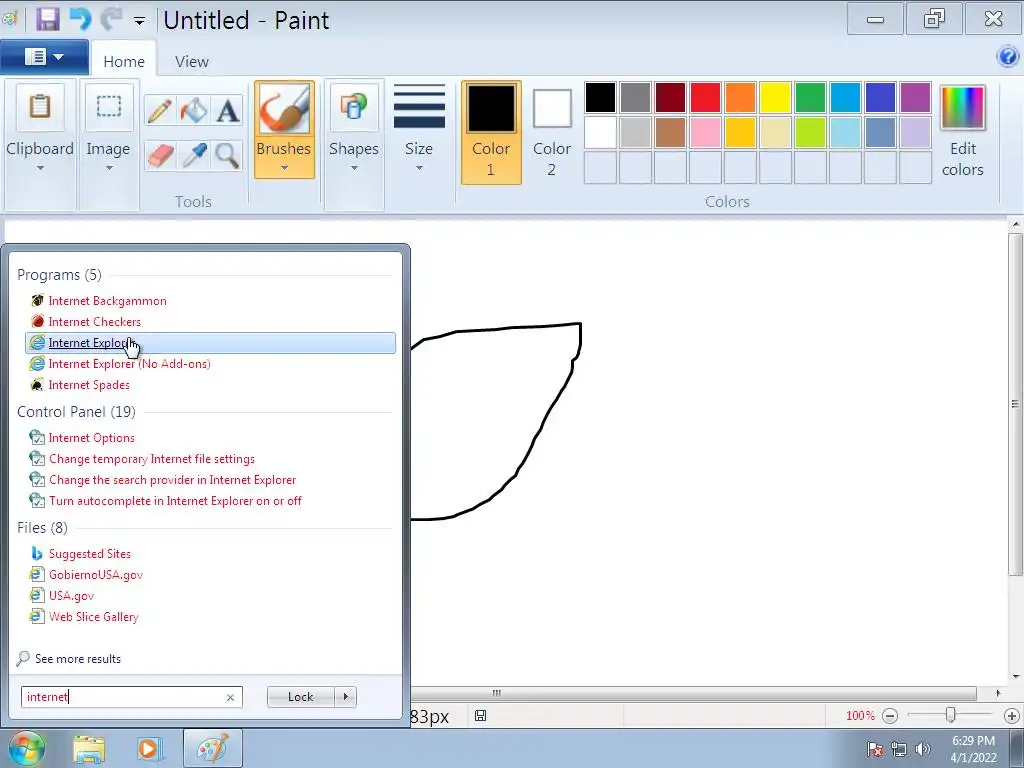Select the Text tool
The height and width of the screenshot is (768, 1024).
[x=227, y=110]
